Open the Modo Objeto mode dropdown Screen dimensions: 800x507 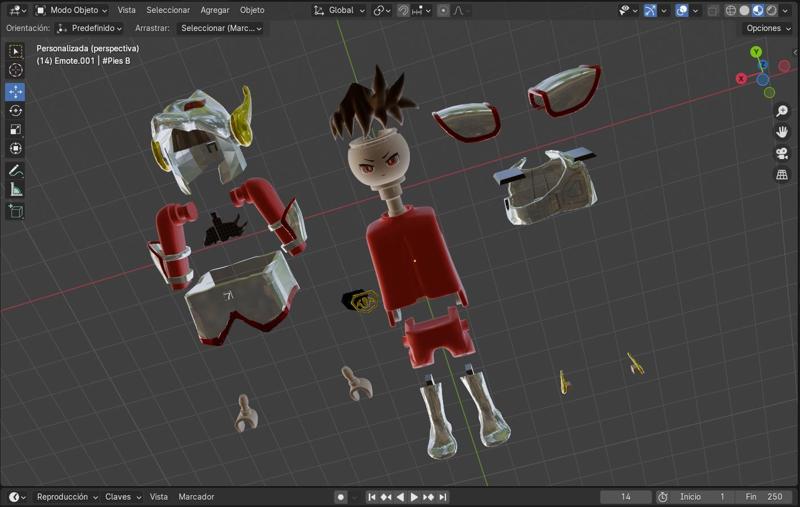click(72, 10)
